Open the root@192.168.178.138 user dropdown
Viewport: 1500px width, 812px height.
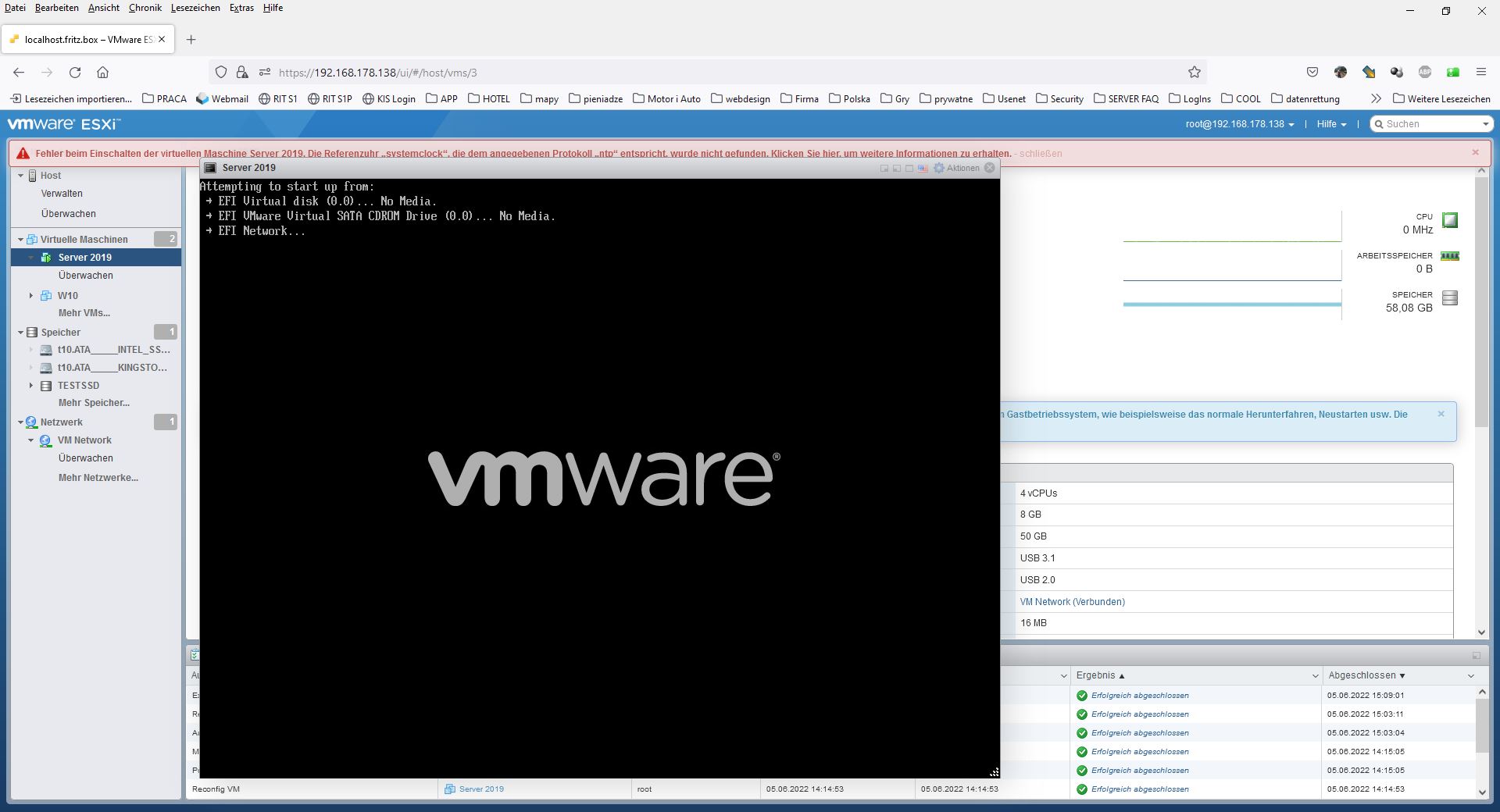1238,123
